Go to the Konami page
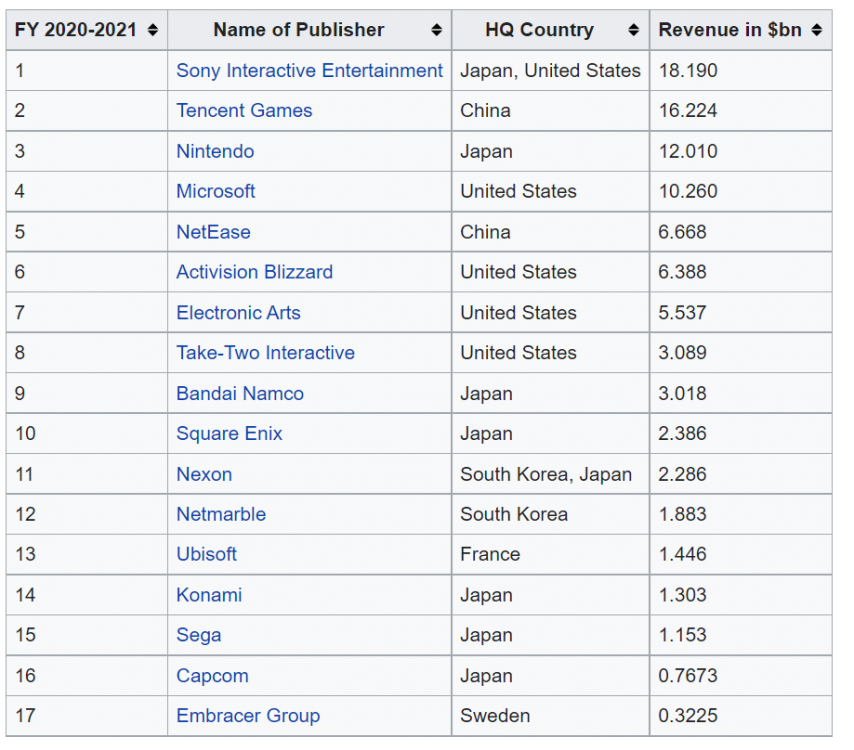The height and width of the screenshot is (750, 854). [209, 595]
